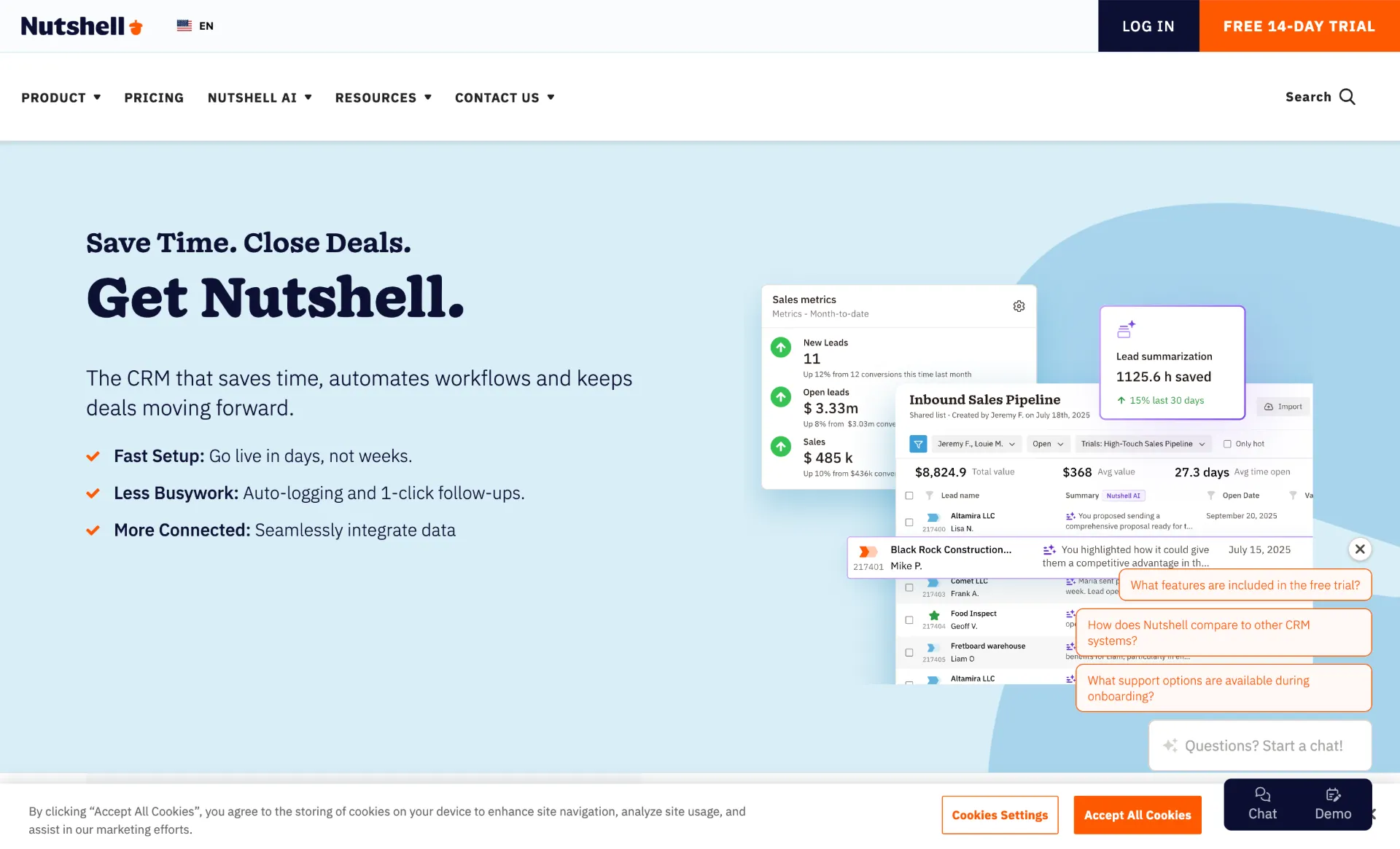Open the High-Touch Sales Pipeline dropdown
This screenshot has width=1400, height=849.
(x=1142, y=443)
